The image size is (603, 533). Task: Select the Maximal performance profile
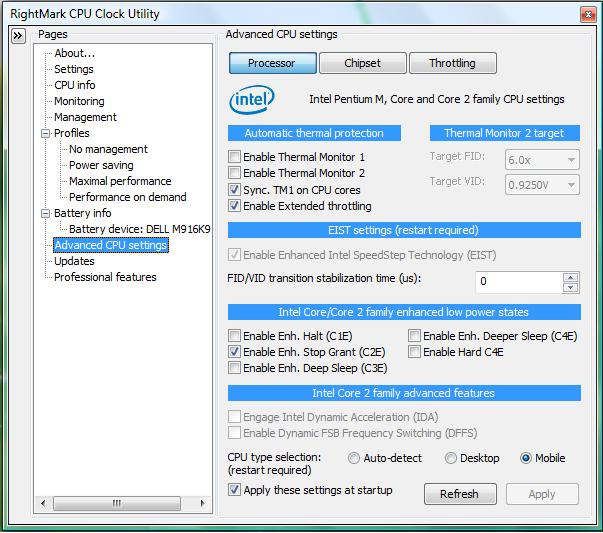(x=120, y=181)
